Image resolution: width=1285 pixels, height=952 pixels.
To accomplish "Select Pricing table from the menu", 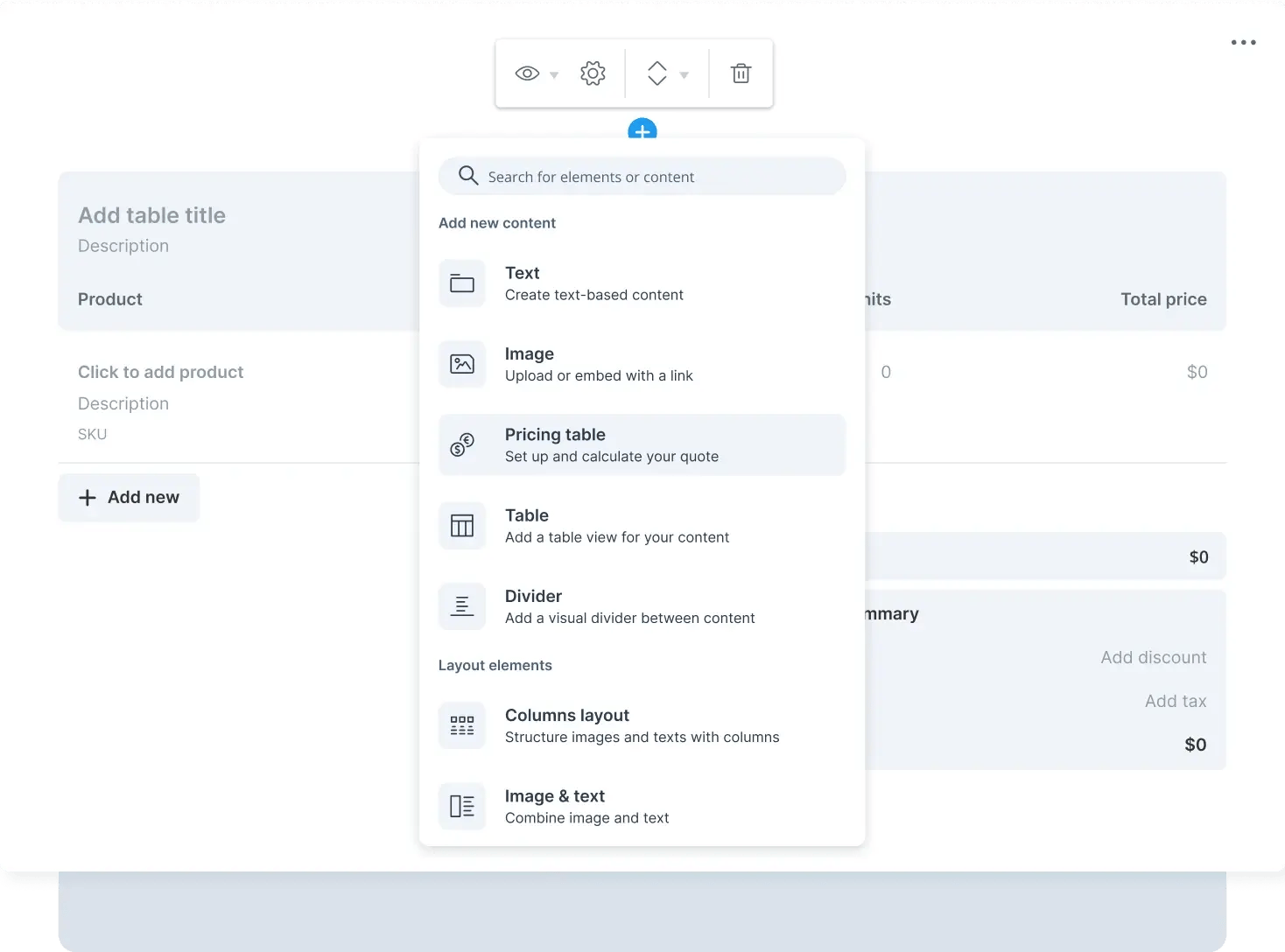I will point(642,444).
